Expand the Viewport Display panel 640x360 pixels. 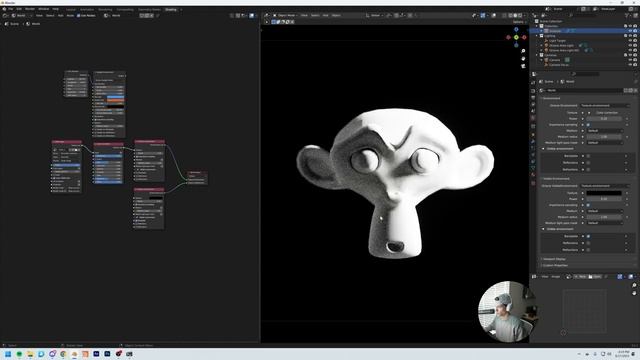[554, 259]
